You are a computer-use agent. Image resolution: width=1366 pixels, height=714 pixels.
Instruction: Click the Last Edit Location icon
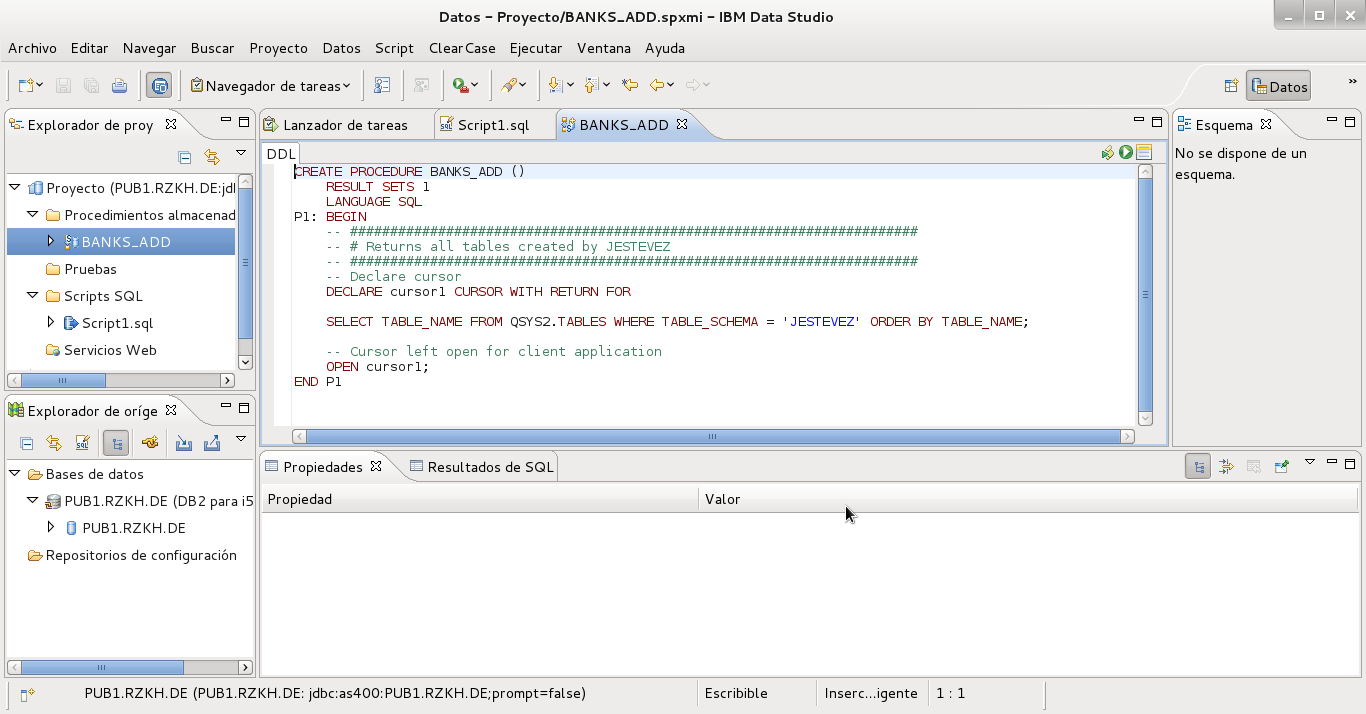coord(630,86)
